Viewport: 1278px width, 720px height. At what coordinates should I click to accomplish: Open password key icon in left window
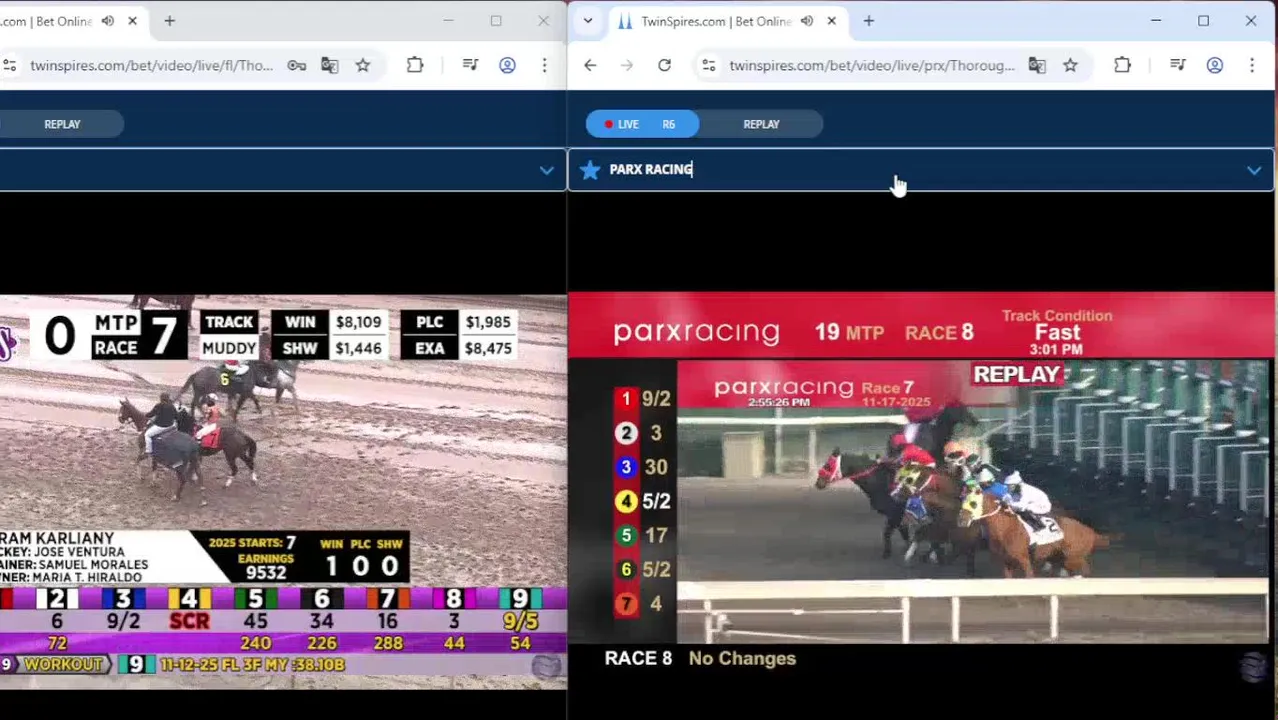click(x=297, y=65)
